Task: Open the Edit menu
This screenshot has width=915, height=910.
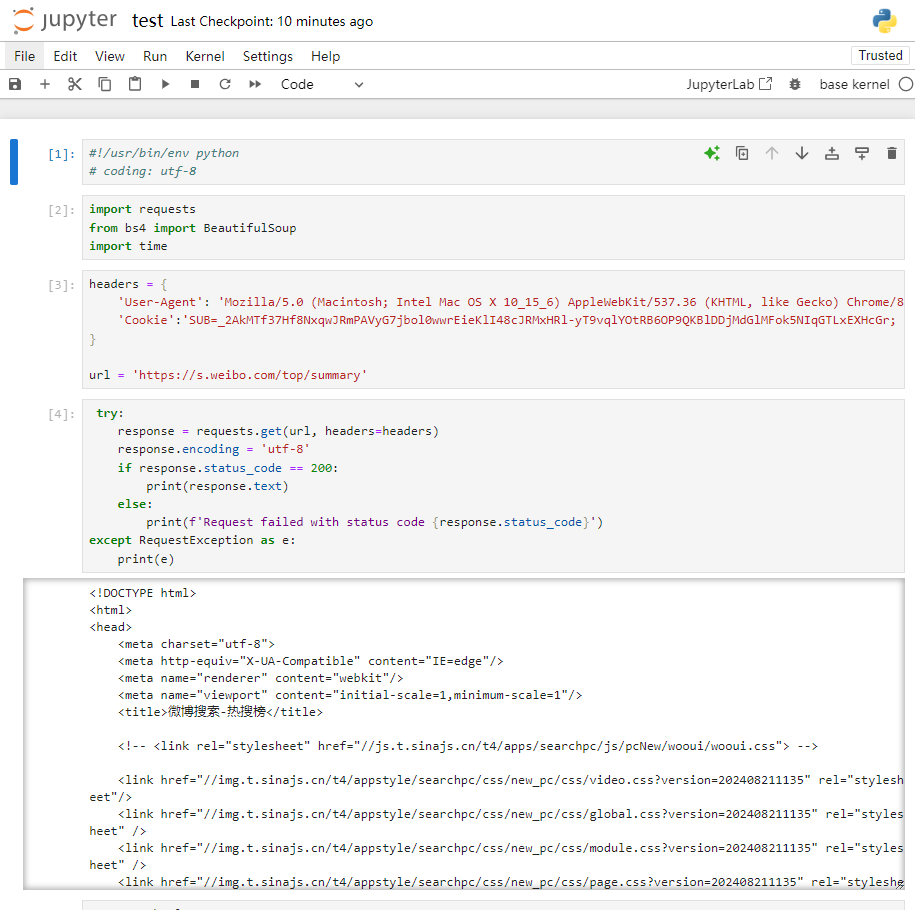Action: [x=65, y=56]
